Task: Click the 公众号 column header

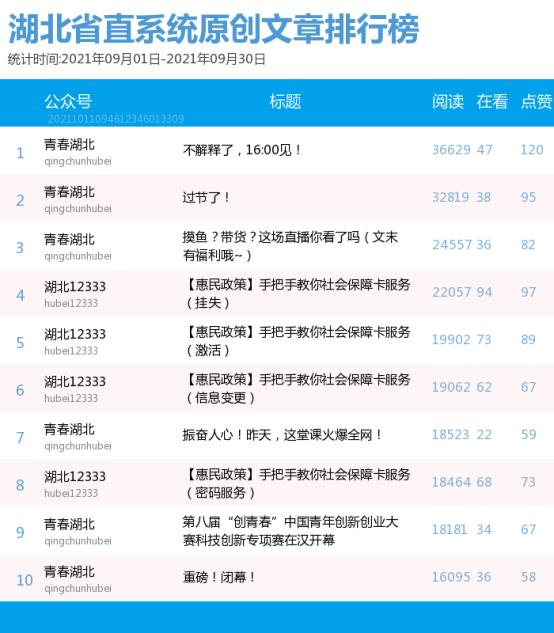Action: (68, 101)
